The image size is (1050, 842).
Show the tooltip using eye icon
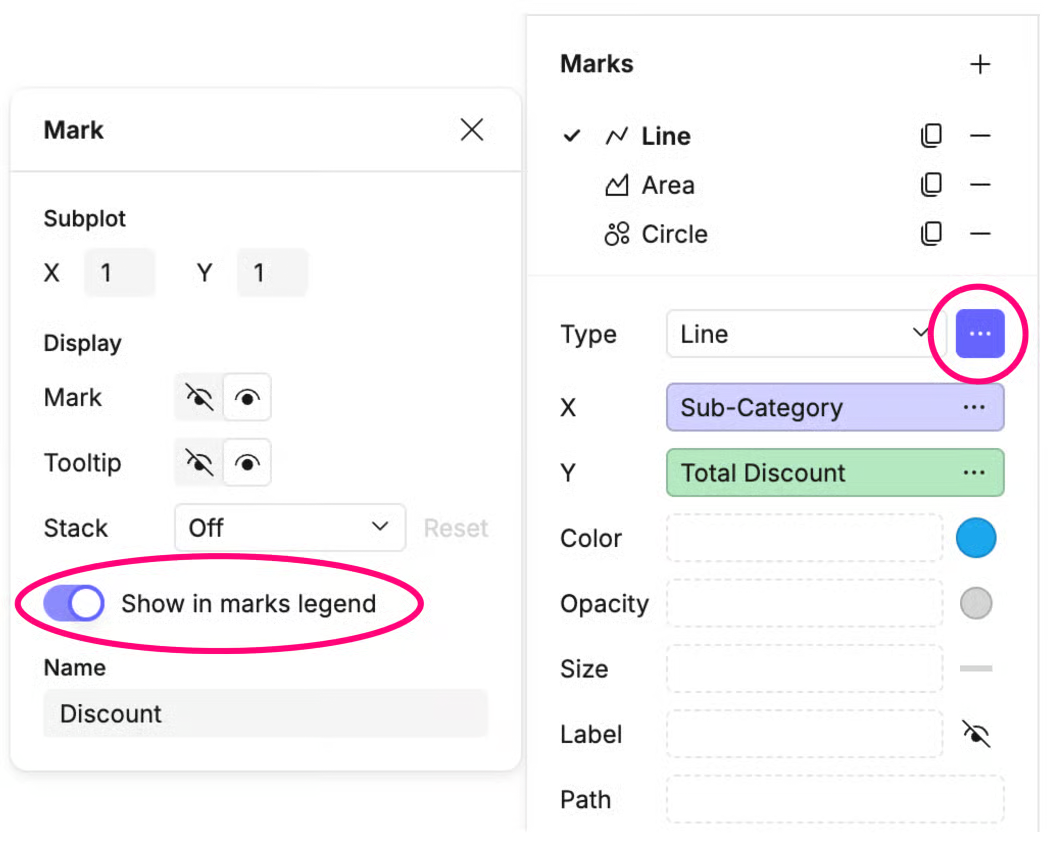click(247, 463)
